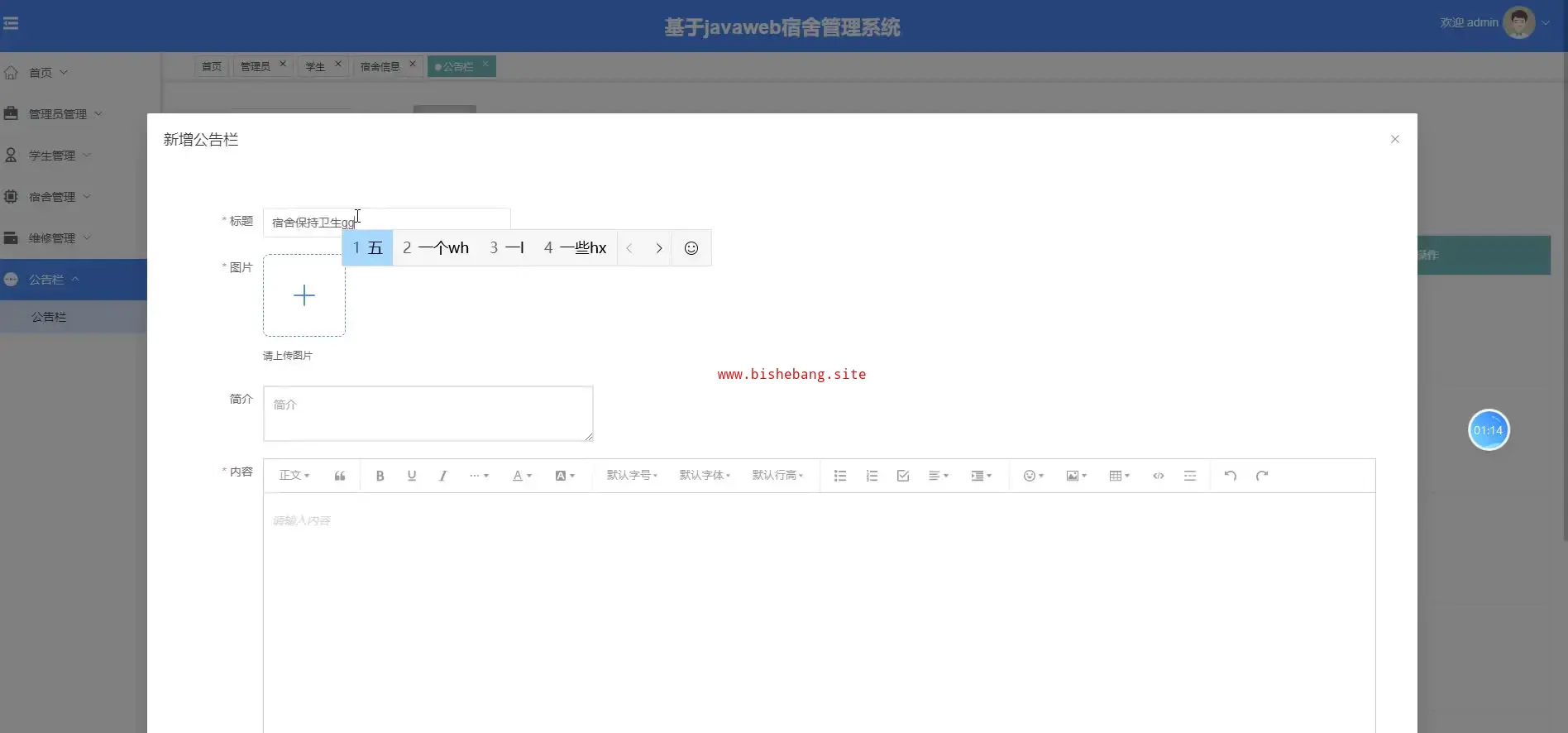The image size is (1568, 733).
Task: Insert a horizontal divider line
Action: (1190, 476)
